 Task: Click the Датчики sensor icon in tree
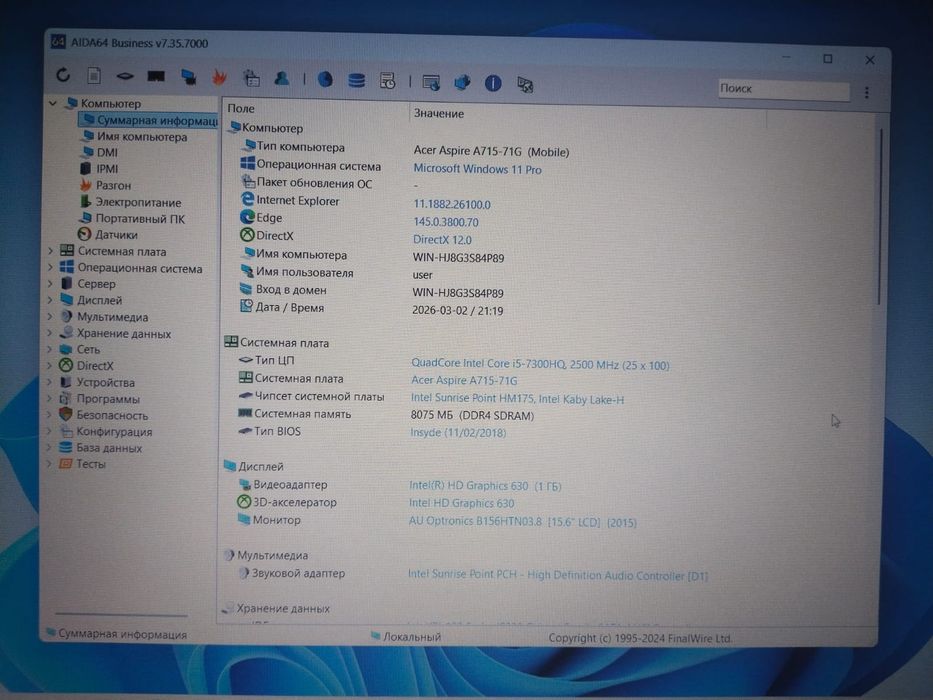[84, 234]
